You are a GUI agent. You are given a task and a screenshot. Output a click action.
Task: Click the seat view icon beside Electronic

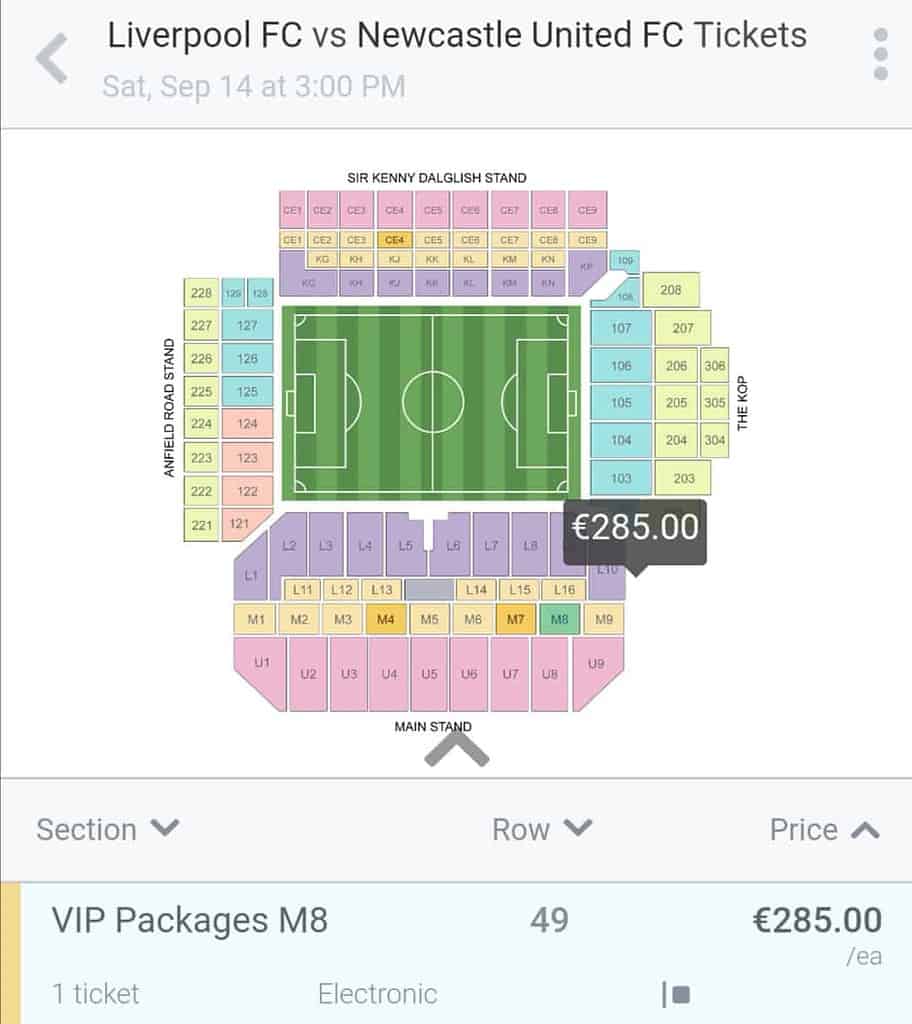676,995
